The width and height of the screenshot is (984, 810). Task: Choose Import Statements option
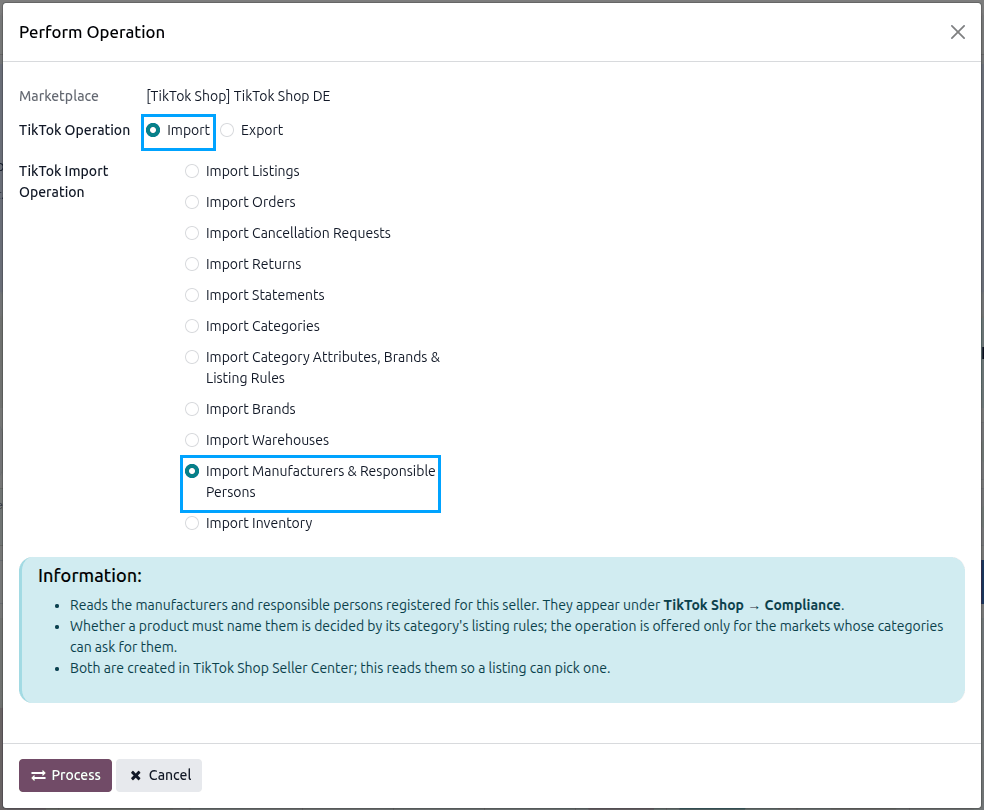pos(192,295)
